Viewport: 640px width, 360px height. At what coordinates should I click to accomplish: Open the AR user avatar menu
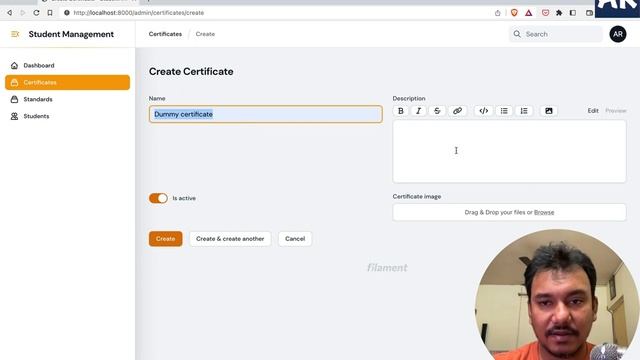[618, 34]
